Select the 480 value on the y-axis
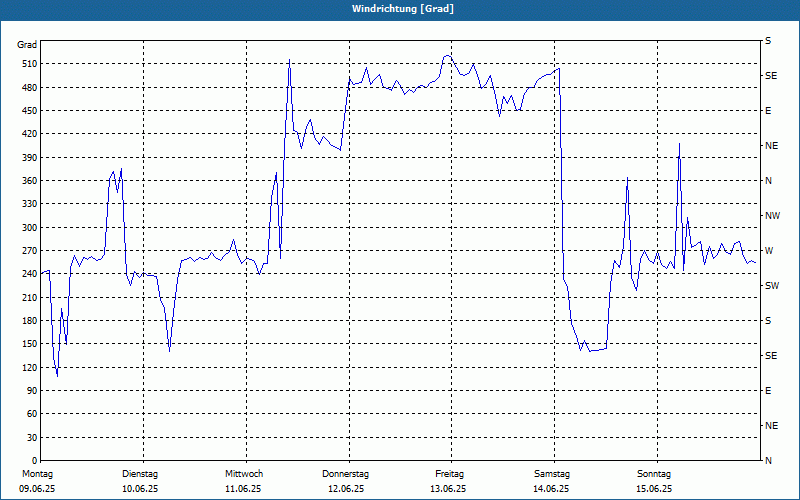 [30, 88]
